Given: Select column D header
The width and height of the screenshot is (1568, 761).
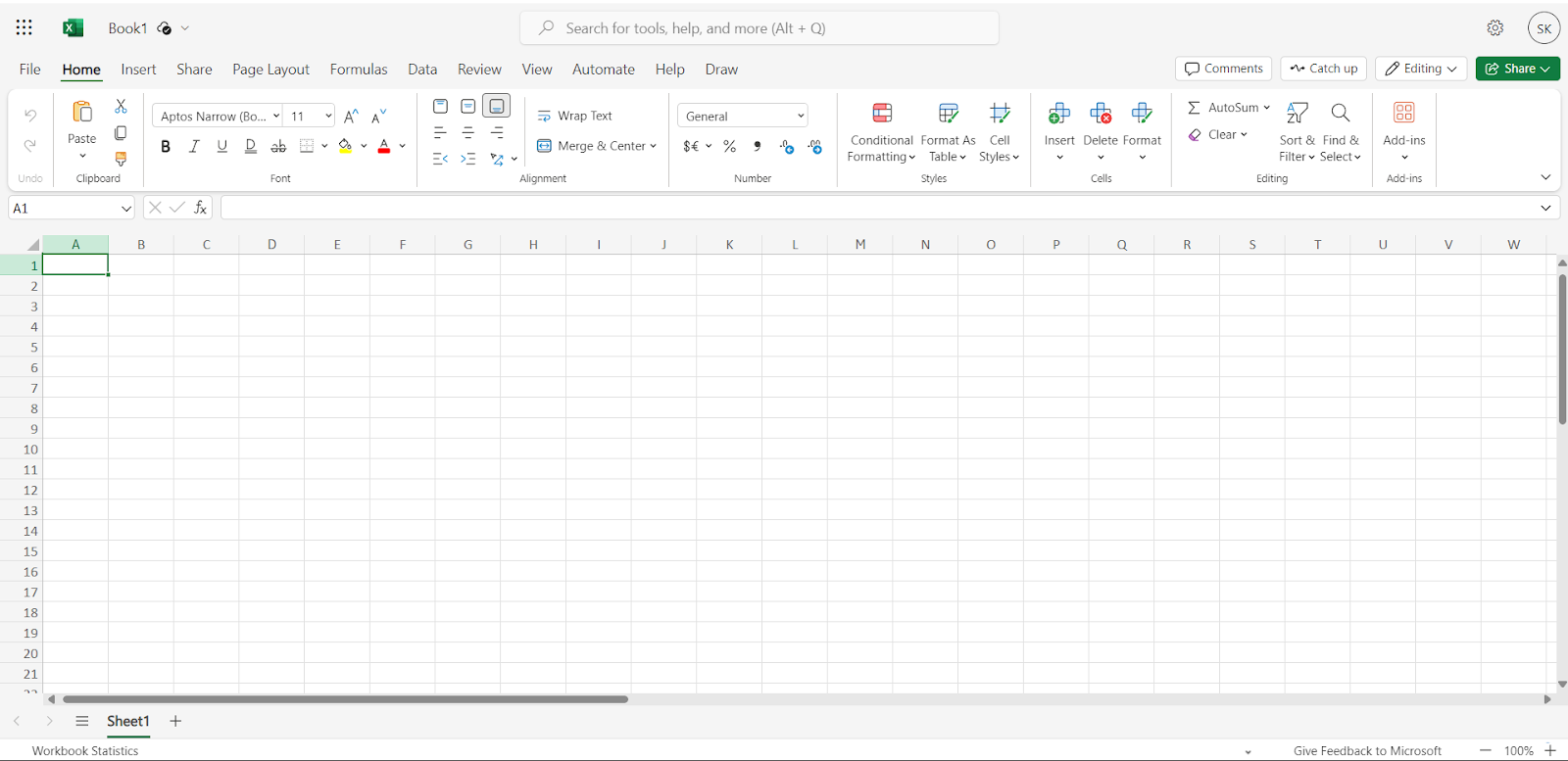Looking at the screenshot, I should [271, 245].
